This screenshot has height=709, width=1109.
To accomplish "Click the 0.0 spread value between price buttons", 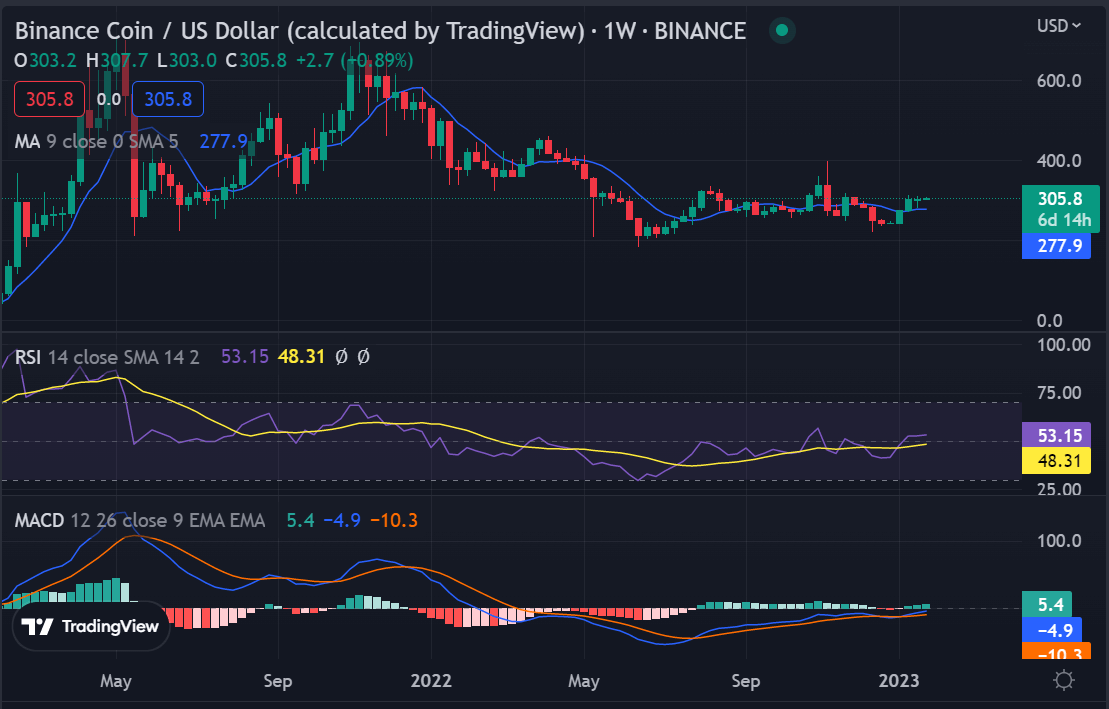I will click(x=108, y=99).
